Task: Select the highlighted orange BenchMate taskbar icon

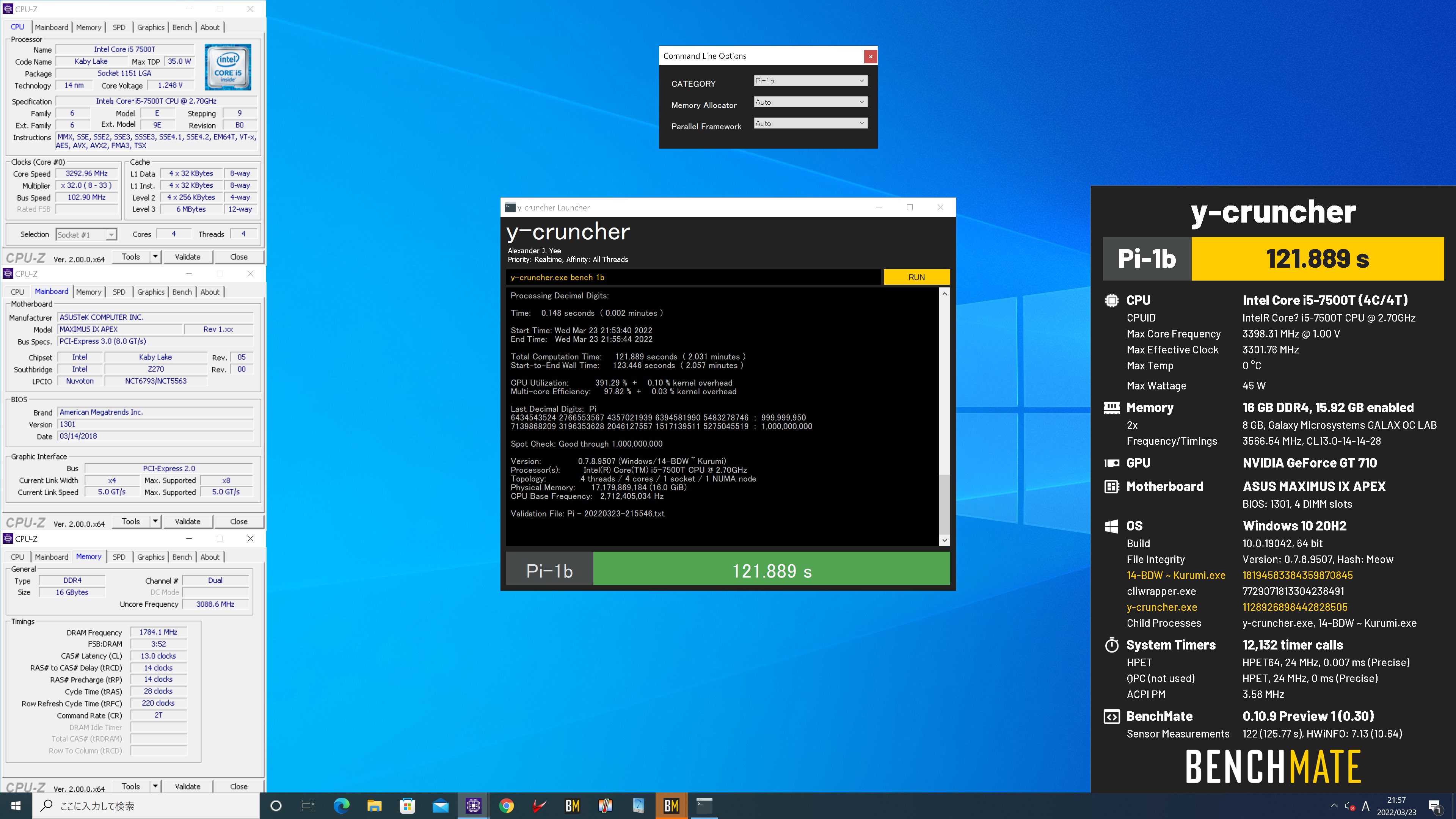Action: point(672,805)
